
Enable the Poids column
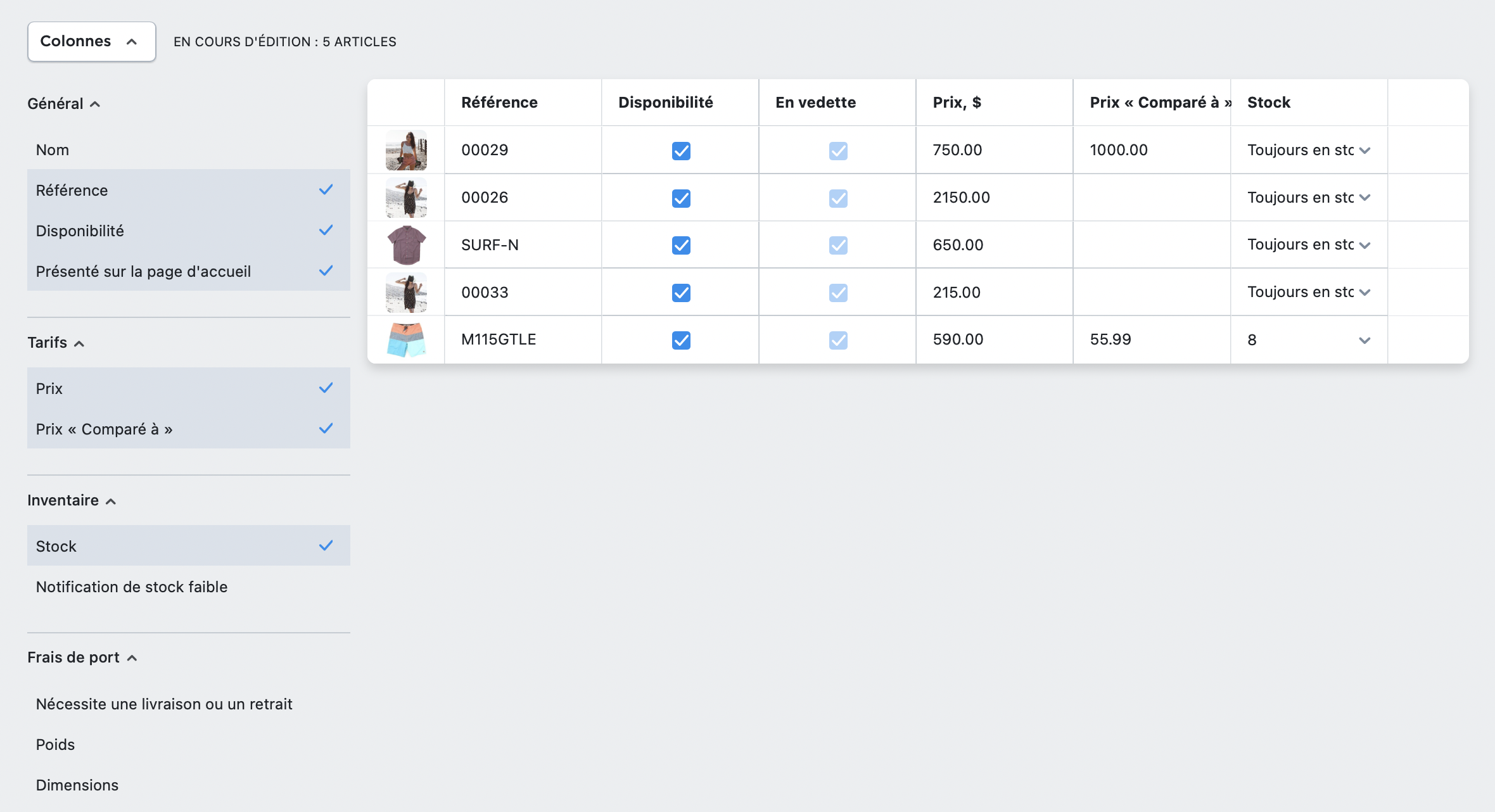pyautogui.click(x=188, y=744)
